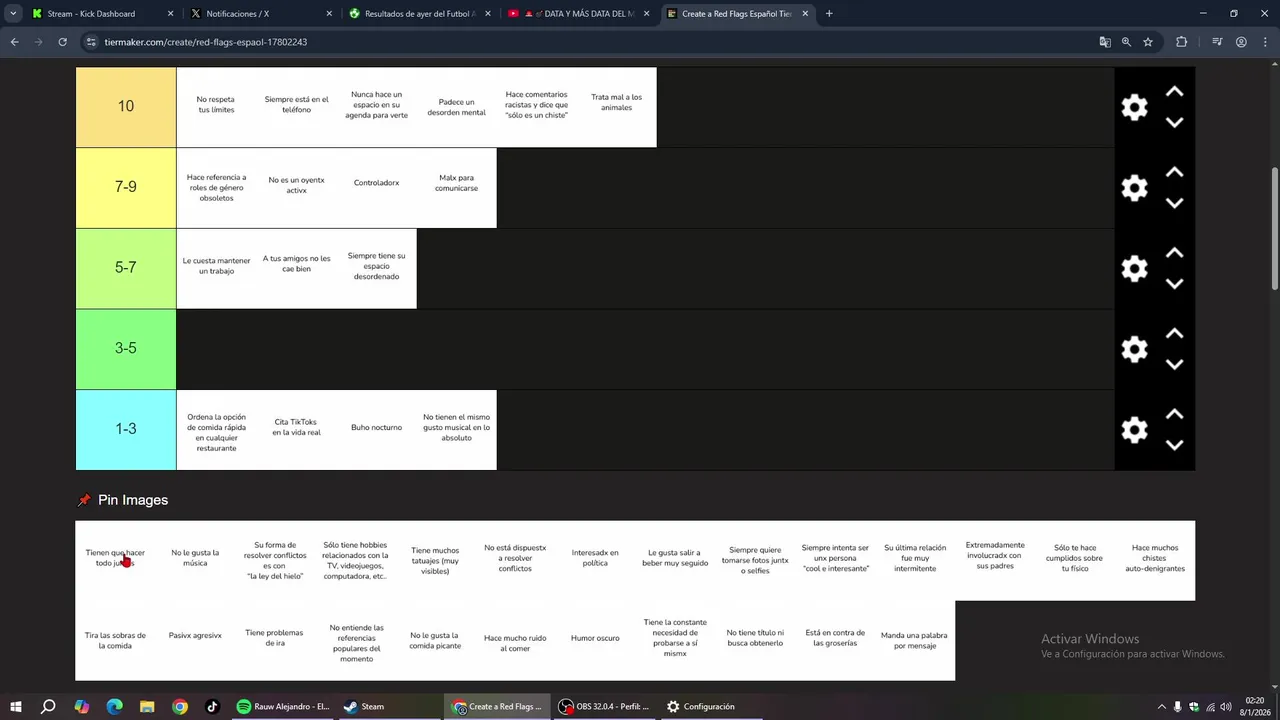Switch to DATA Y MÁS DATA tab
Screen dimensions: 1280x720
click(x=580, y=14)
